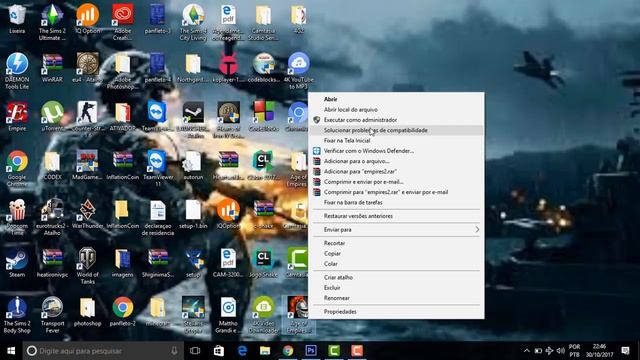Select the uTorrent desktop icon
Viewport: 640px width, 360px height.
[52, 116]
